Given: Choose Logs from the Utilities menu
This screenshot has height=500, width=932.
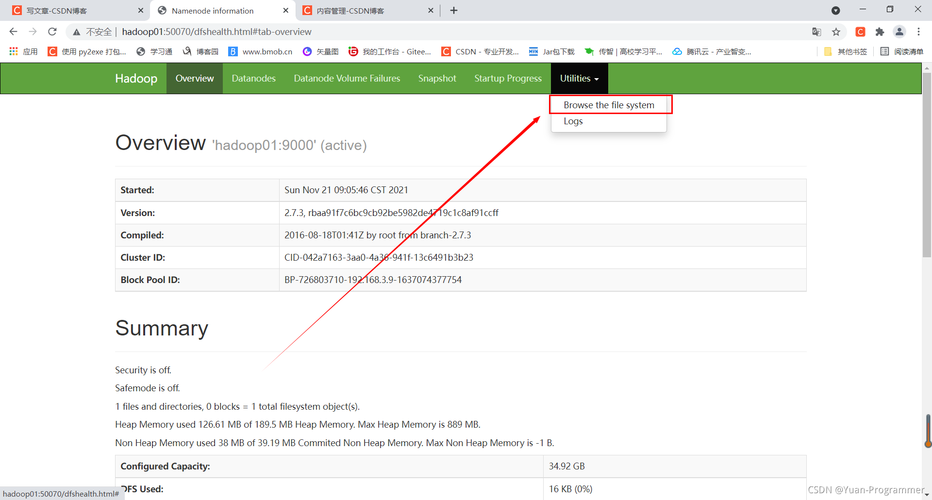Looking at the screenshot, I should [573, 121].
